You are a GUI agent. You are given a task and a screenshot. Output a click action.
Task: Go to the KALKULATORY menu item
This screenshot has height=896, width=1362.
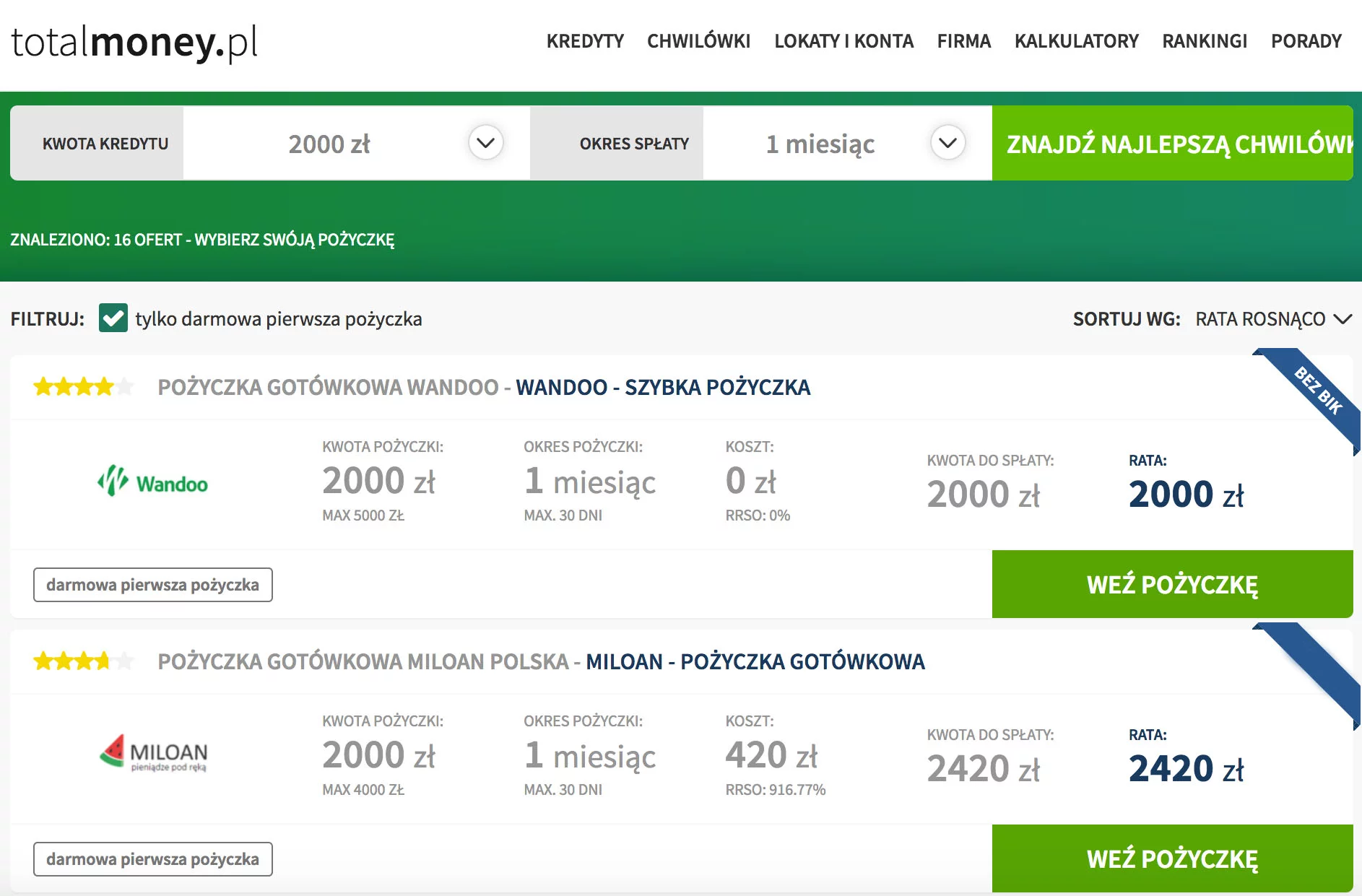[x=1076, y=41]
